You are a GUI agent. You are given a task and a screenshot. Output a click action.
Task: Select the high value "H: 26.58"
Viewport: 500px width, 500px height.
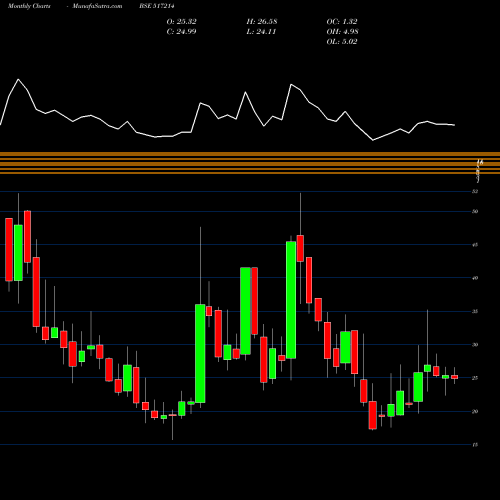point(262,22)
